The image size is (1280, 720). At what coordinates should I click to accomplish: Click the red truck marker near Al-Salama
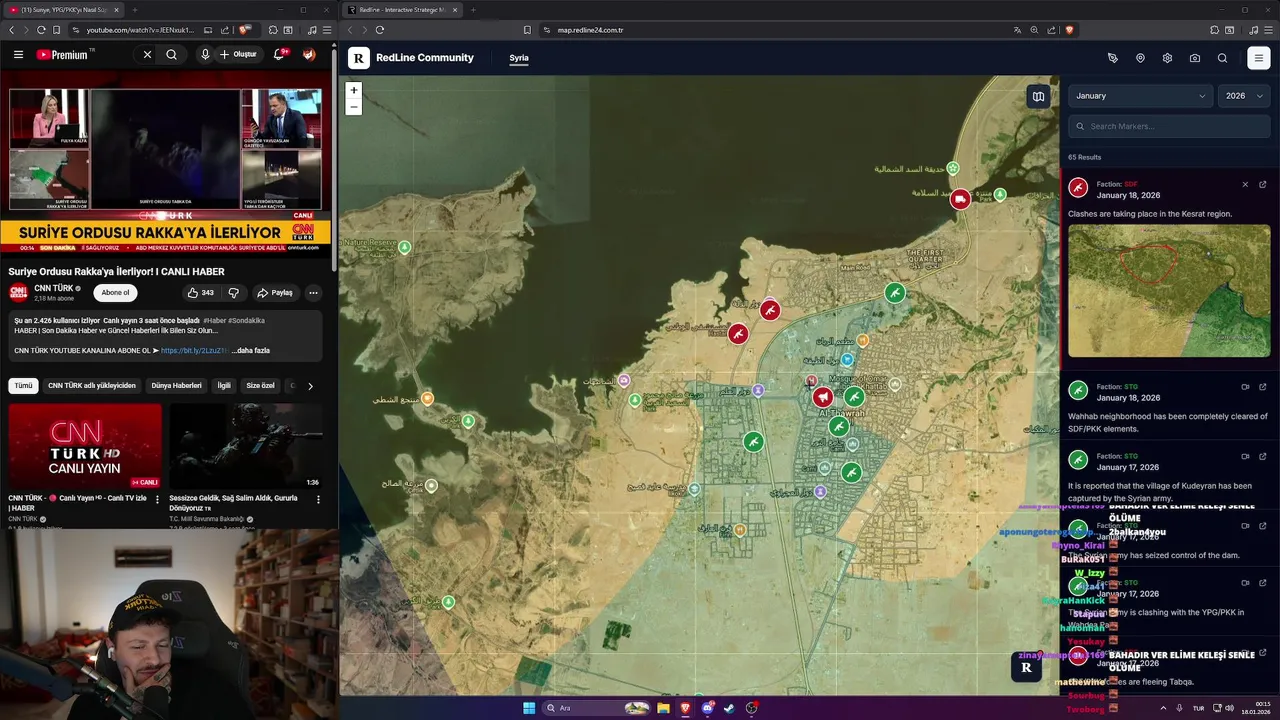coord(960,199)
